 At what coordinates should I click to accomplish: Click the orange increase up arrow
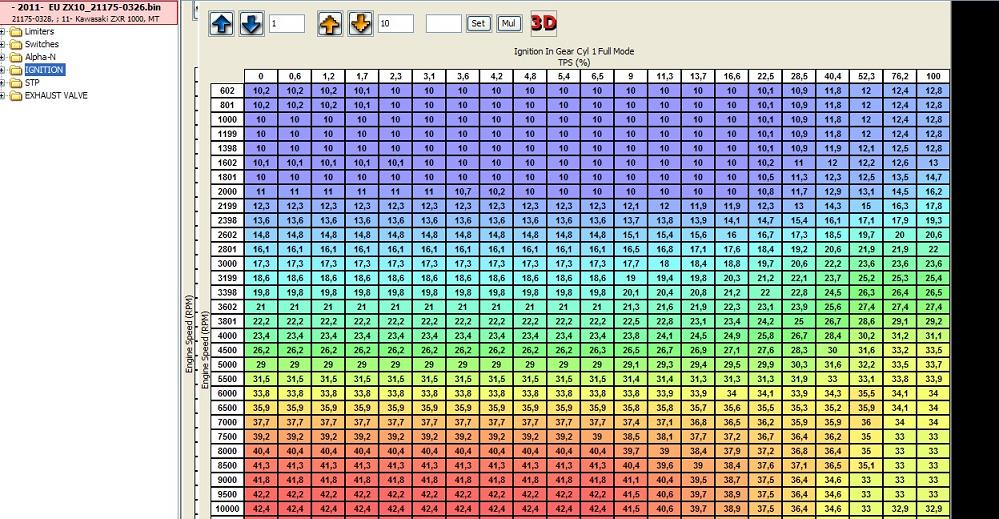coord(331,23)
